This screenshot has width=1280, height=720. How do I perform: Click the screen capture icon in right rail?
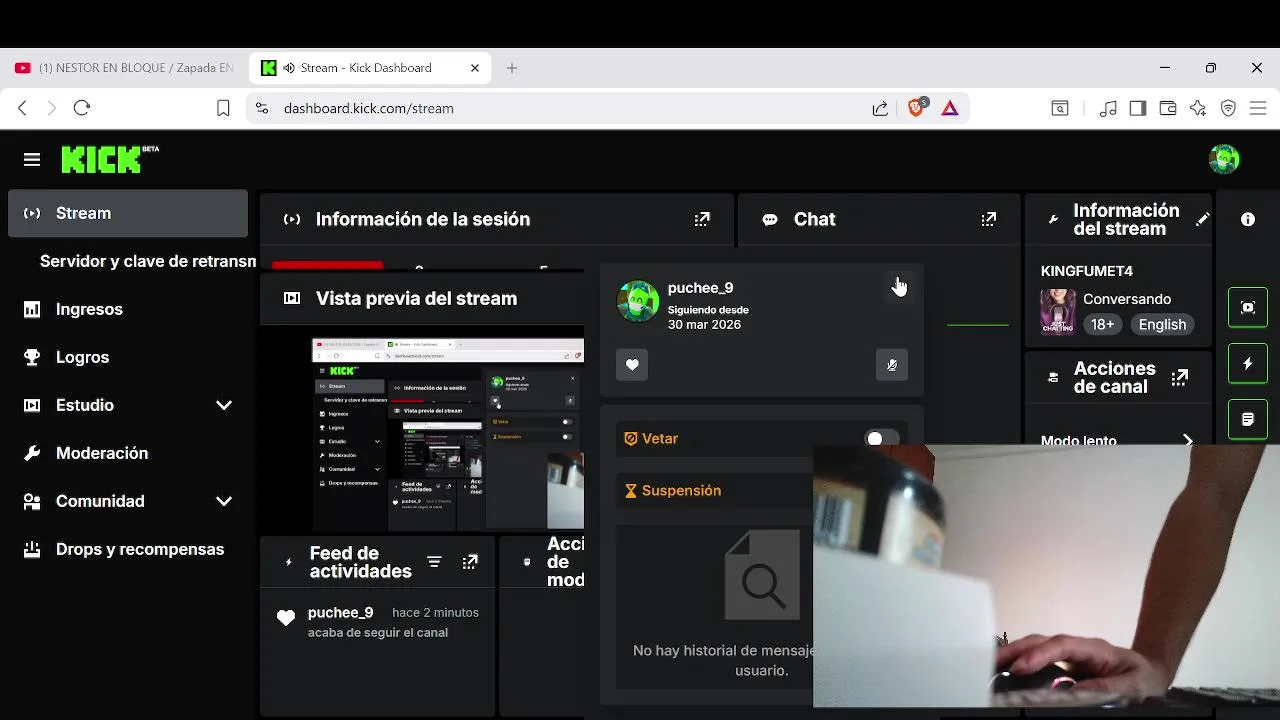[x=1248, y=308]
